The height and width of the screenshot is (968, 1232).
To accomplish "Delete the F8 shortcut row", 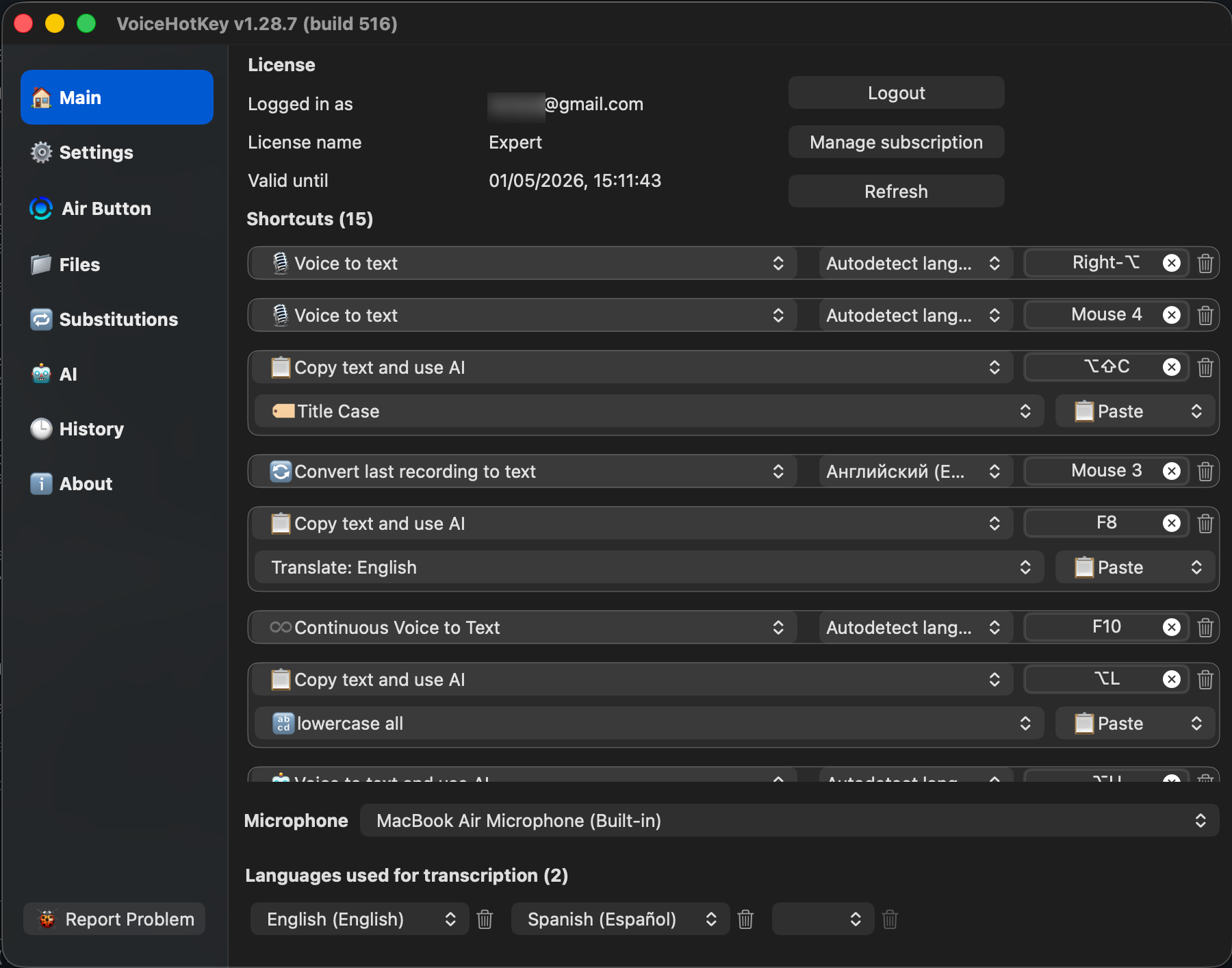I will (1205, 524).
